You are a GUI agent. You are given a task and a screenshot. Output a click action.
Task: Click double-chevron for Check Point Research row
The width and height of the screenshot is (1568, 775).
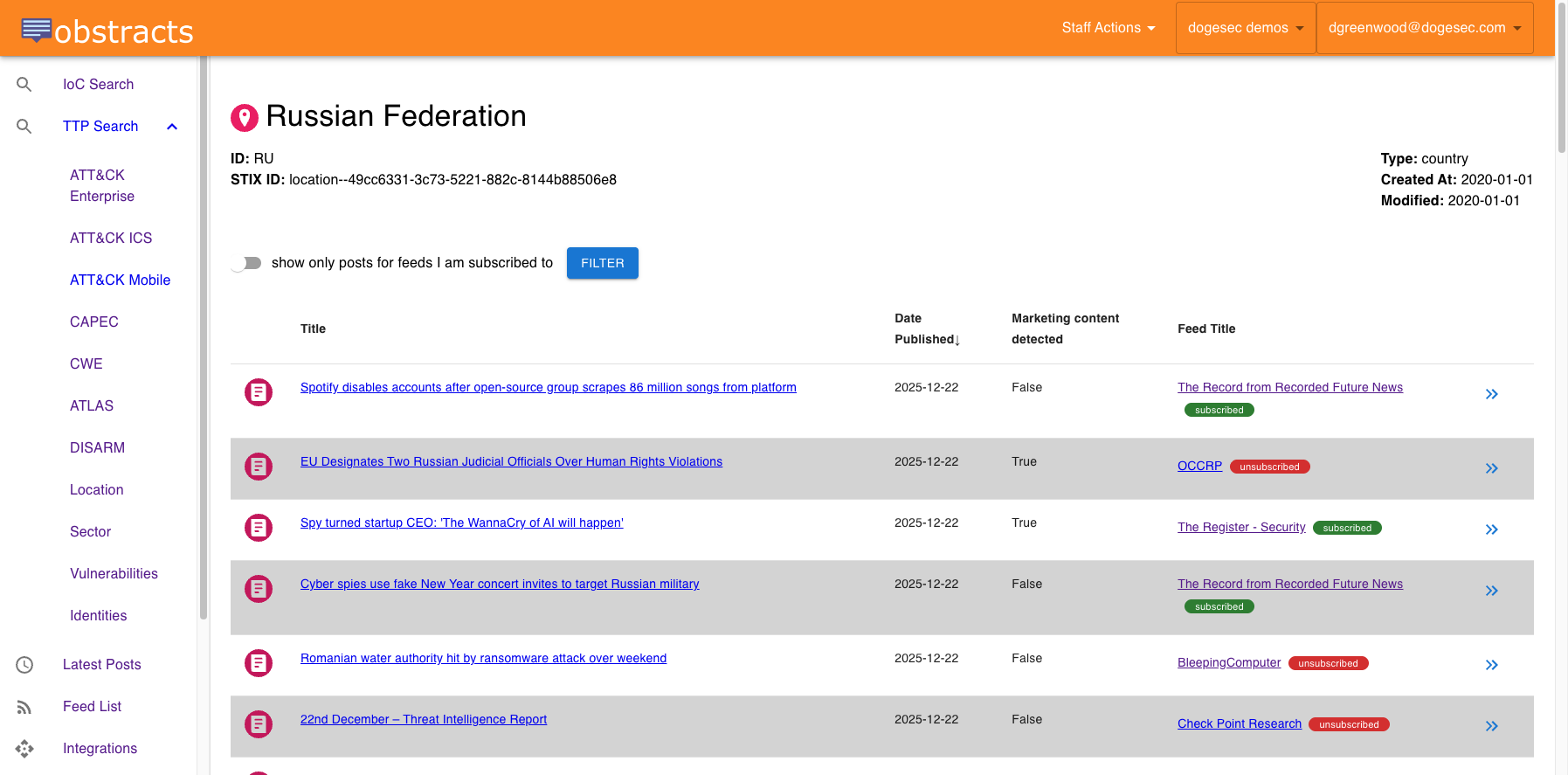pyautogui.click(x=1491, y=726)
